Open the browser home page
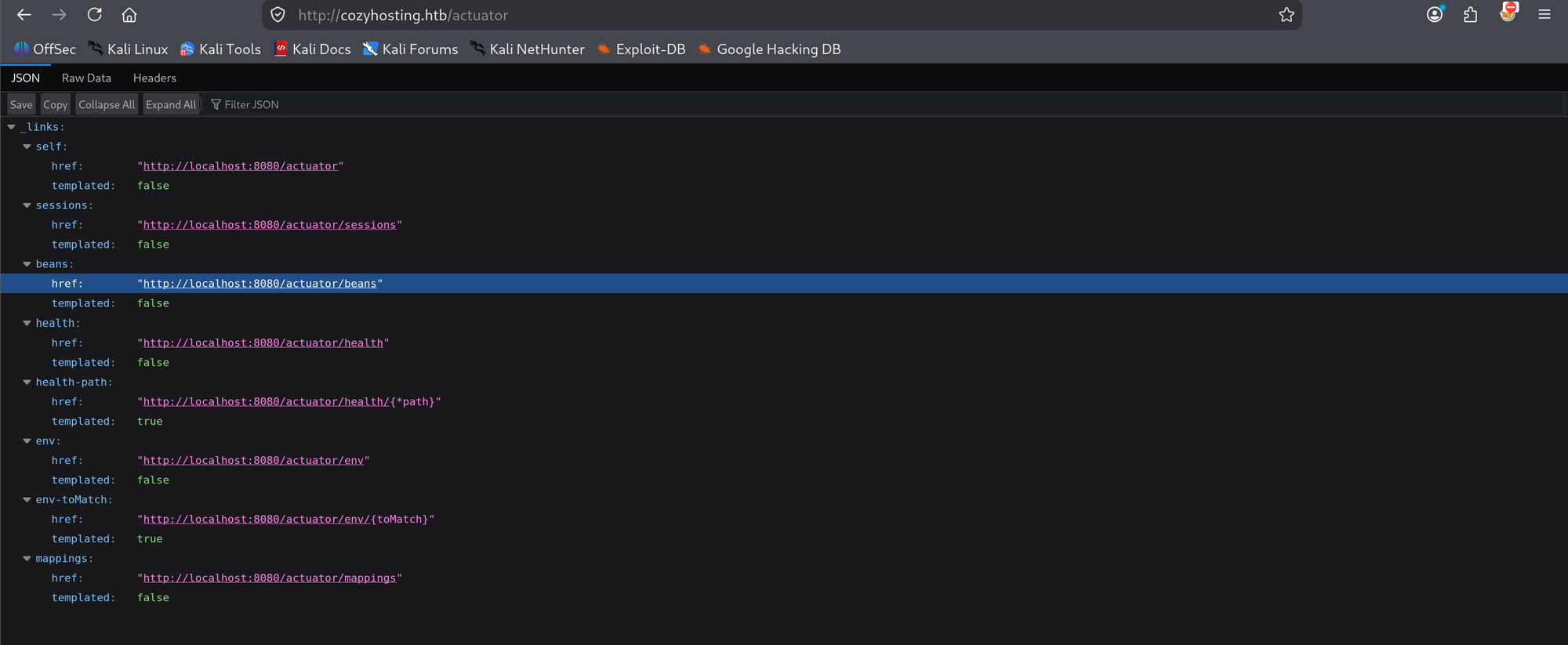The image size is (1568, 645). [129, 15]
